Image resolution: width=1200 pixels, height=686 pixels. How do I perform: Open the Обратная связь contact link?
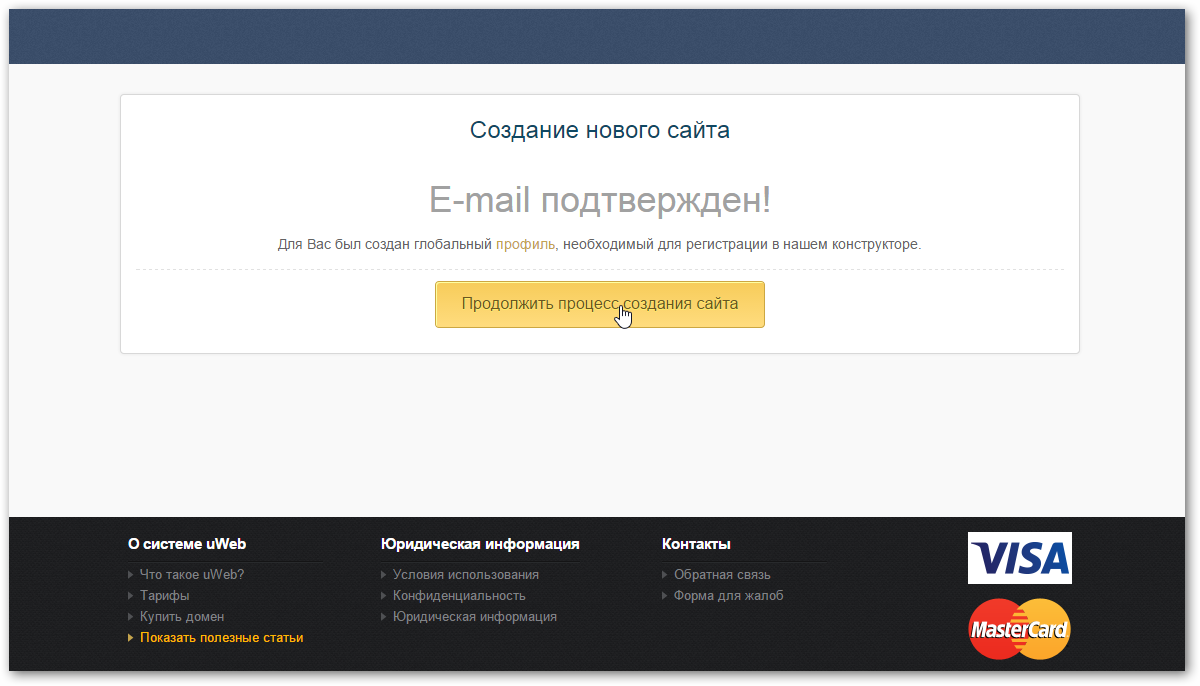(722, 575)
